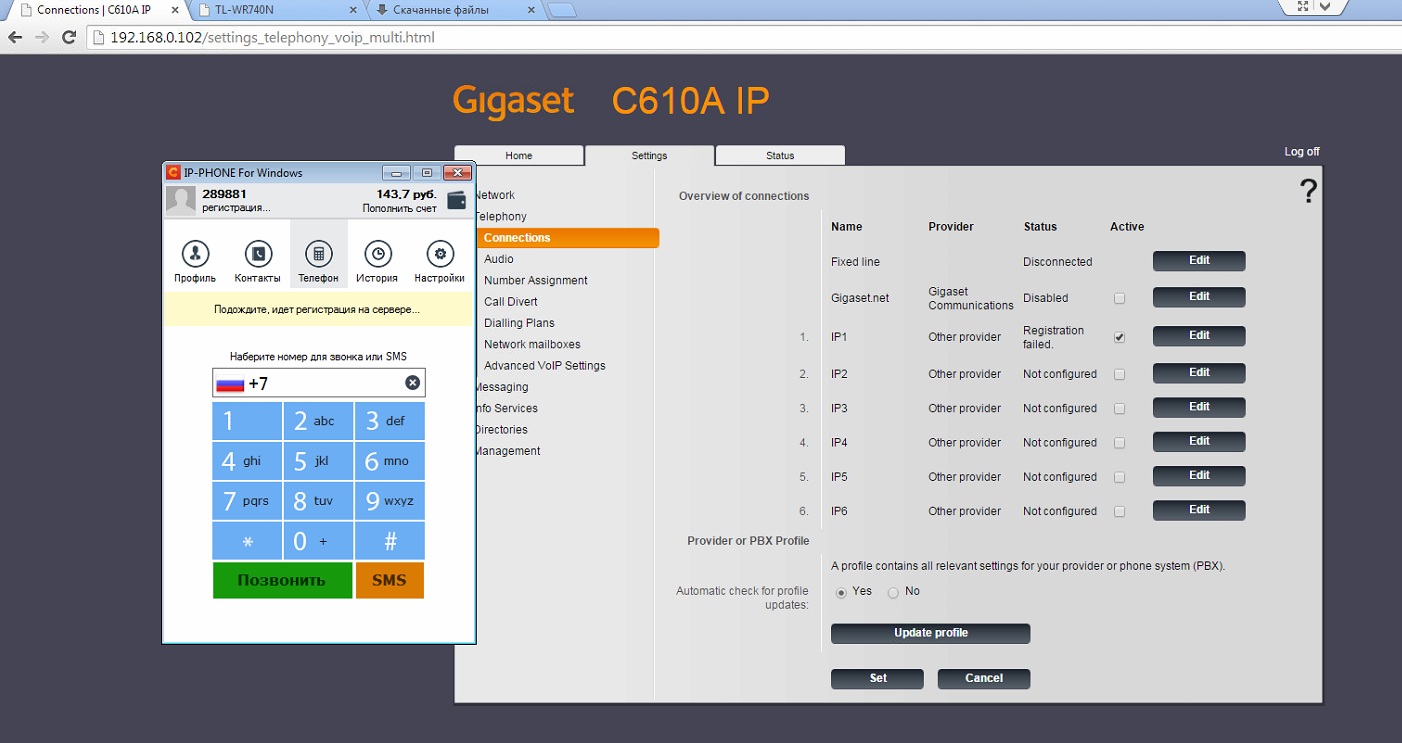Tap keypad digit 5 jkl
Viewport: 1402px width, 743px height.
[318, 461]
